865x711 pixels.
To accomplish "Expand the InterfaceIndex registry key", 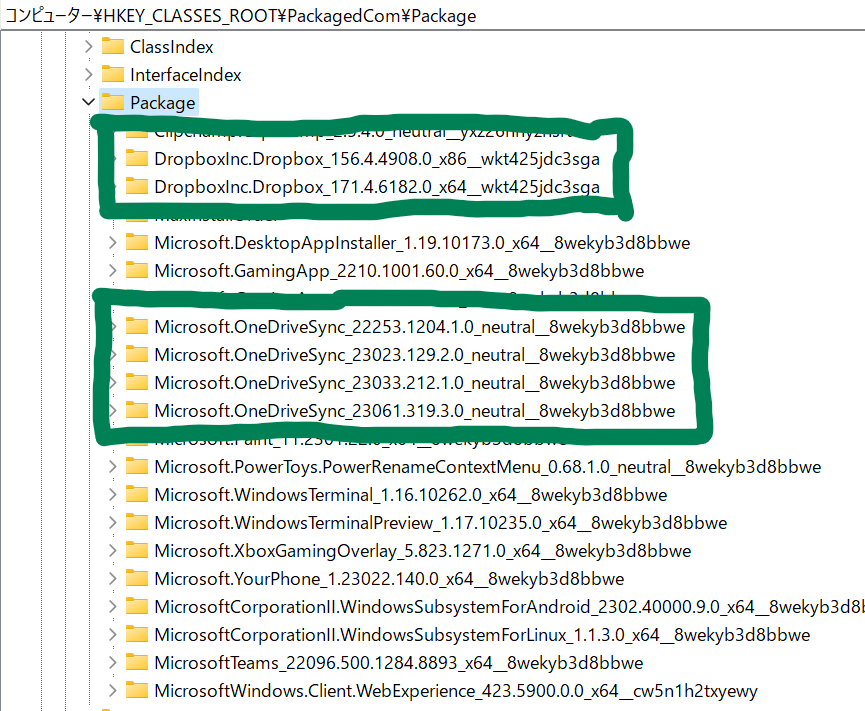I will coord(88,74).
